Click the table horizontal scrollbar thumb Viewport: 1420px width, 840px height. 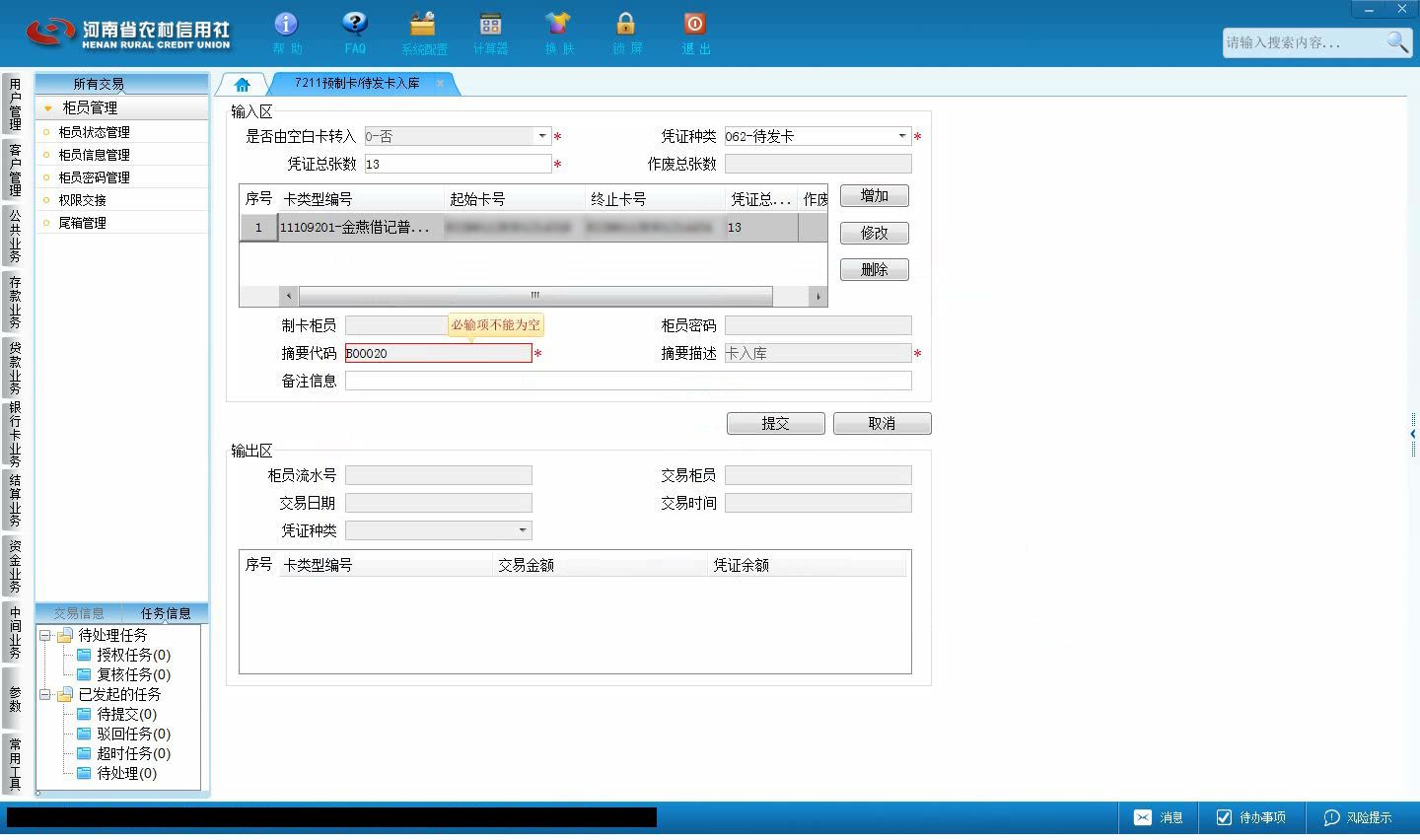click(x=535, y=296)
